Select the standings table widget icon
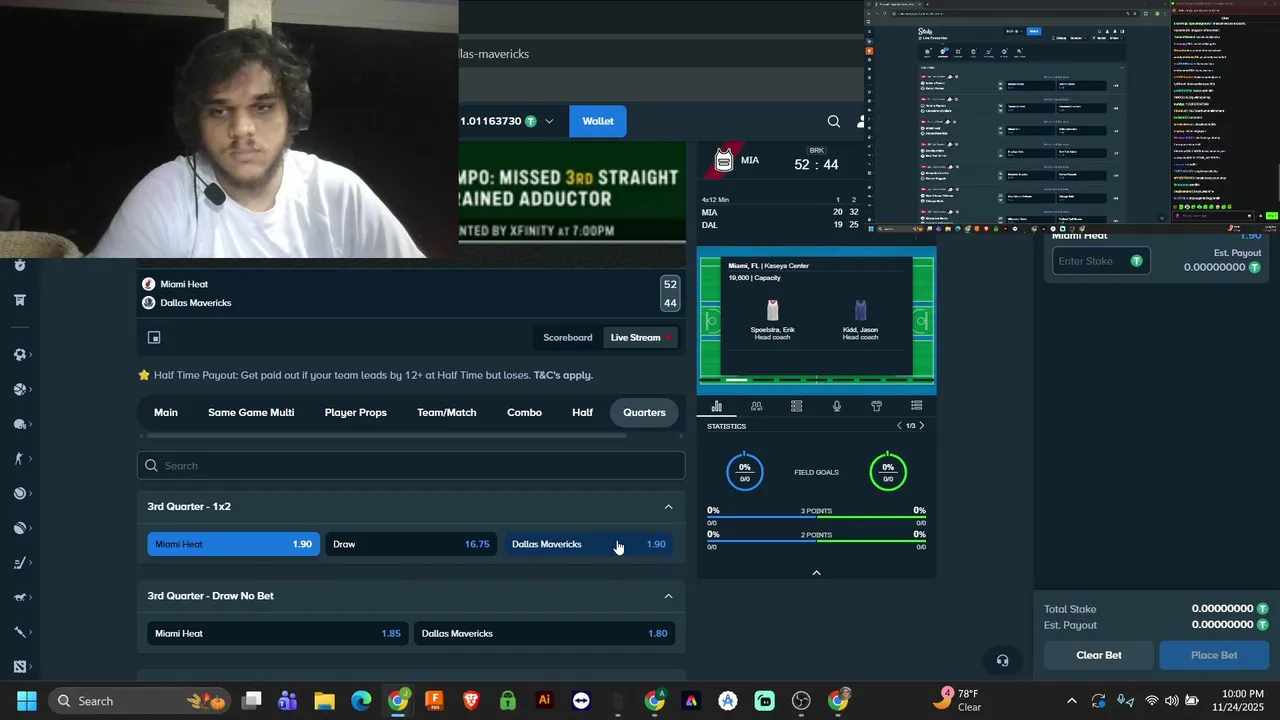This screenshot has width=1280, height=720. (x=796, y=406)
